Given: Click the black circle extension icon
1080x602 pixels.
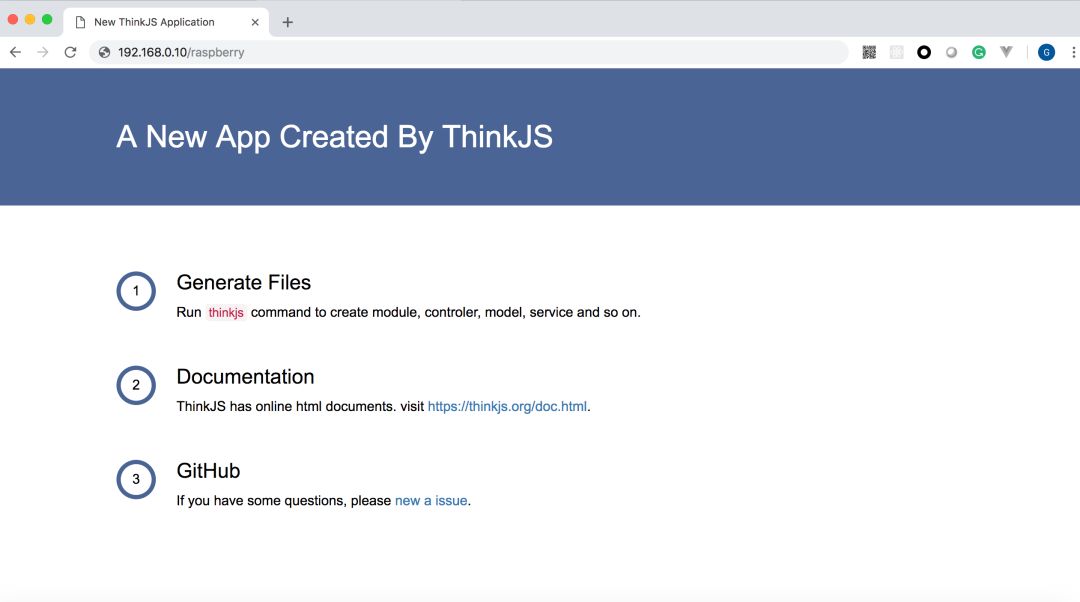Looking at the screenshot, I should [x=924, y=52].
